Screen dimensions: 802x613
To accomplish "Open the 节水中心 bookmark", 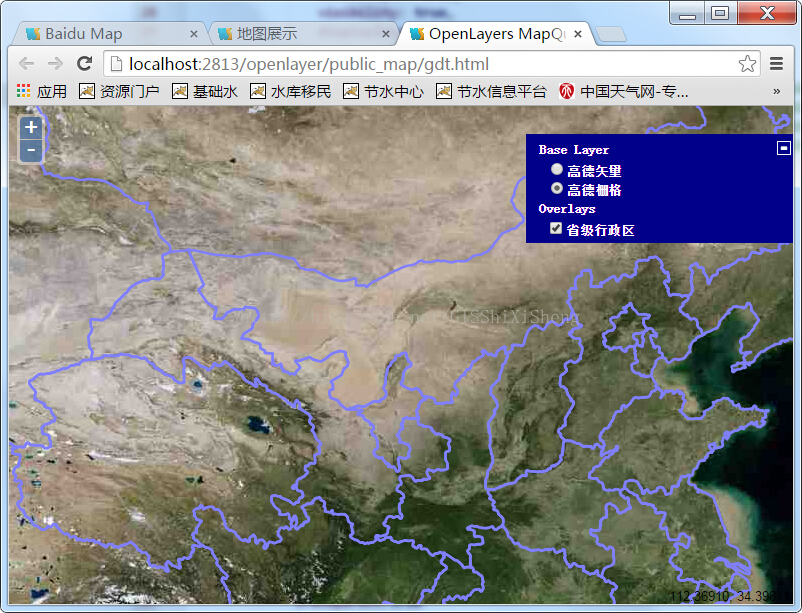I will click(x=384, y=92).
